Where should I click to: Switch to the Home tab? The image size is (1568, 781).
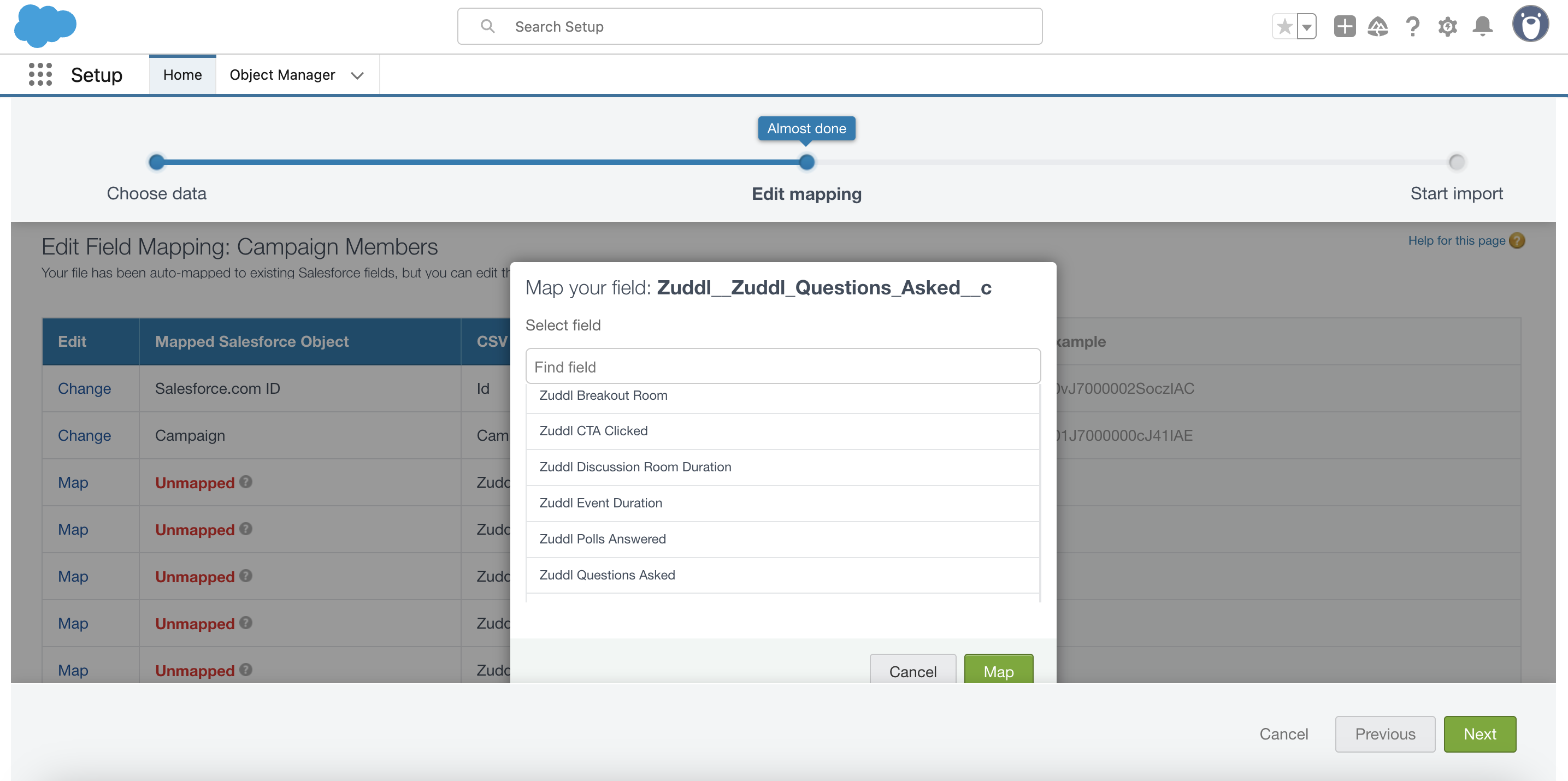pos(182,74)
